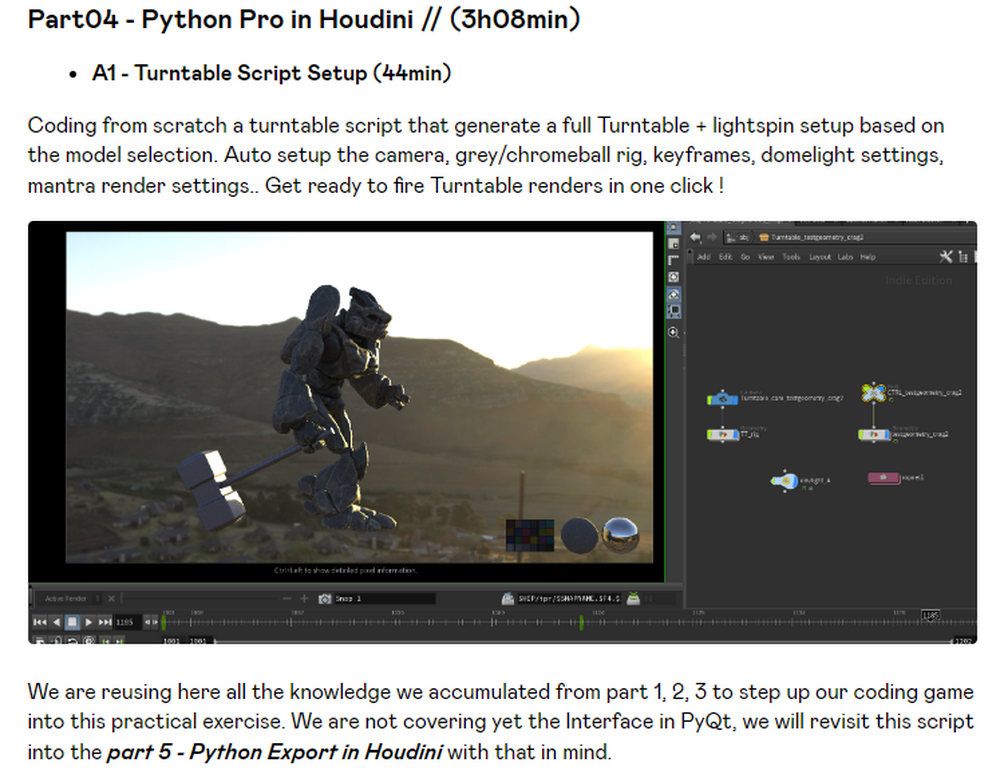Click the tree view icon beside wrench
The width and height of the screenshot is (1000, 782).
click(x=963, y=257)
